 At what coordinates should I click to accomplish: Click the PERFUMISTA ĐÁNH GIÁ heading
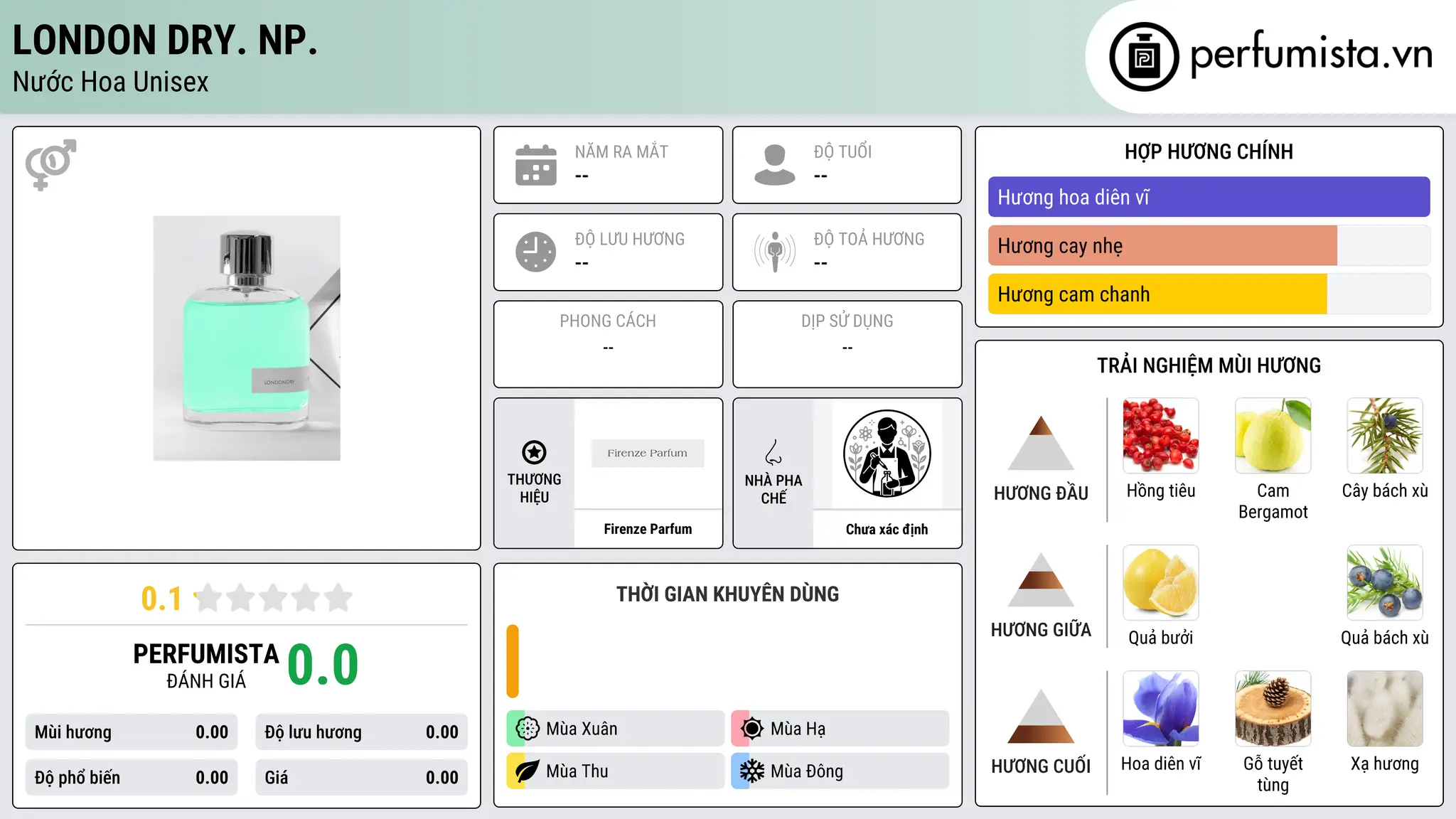coord(206,665)
